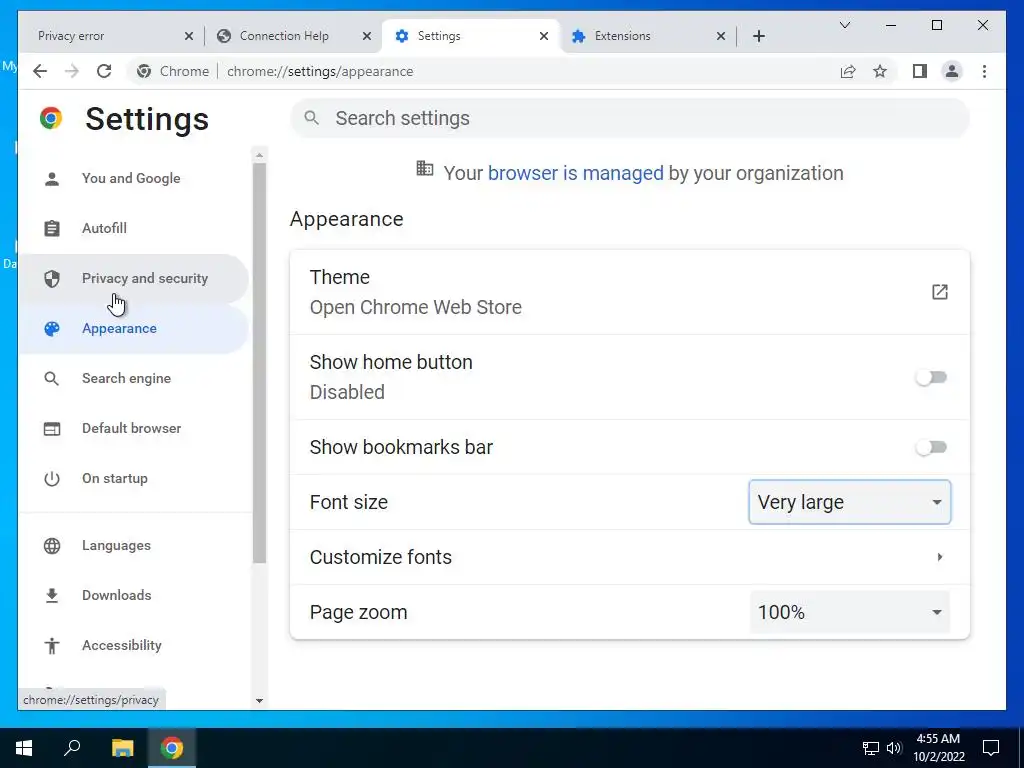Open taskbar search magnifier
Screen dimensions: 1024x768
72,747
